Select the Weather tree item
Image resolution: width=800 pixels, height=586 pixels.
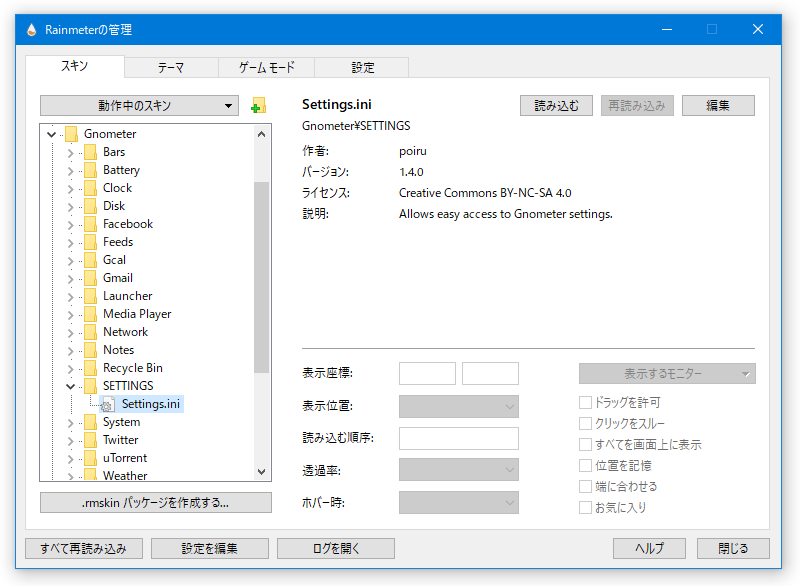pos(125,476)
